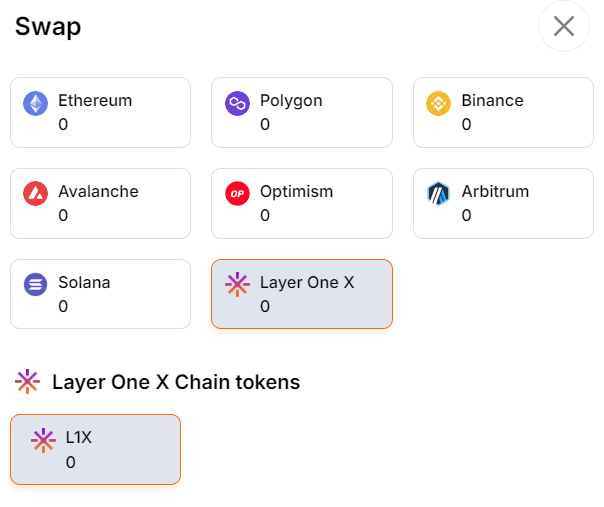Choose the L1X token card
The width and height of the screenshot is (604, 507).
pos(96,450)
